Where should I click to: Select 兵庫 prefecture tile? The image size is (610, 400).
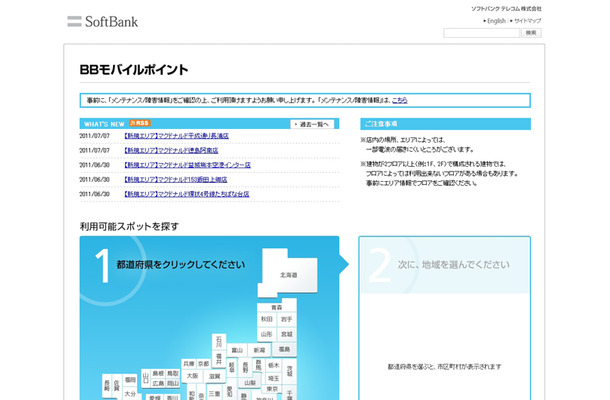coord(189,364)
